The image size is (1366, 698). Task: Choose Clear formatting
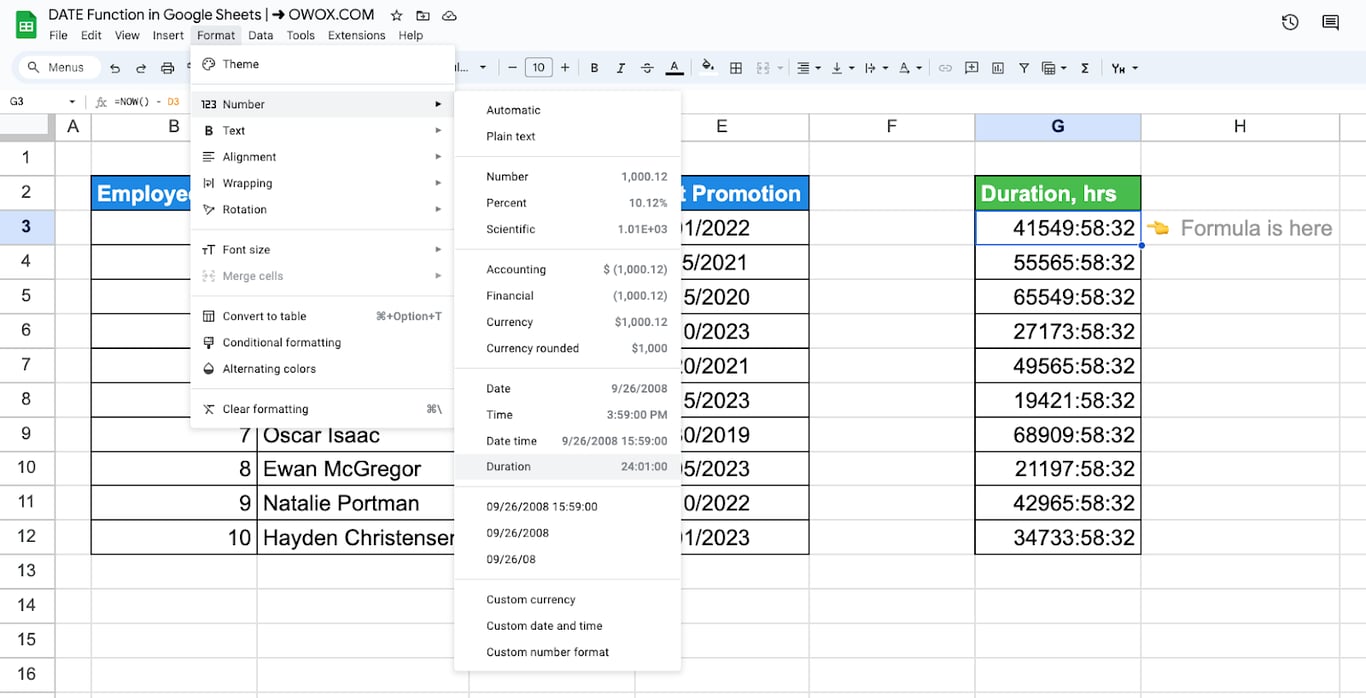tap(322, 409)
